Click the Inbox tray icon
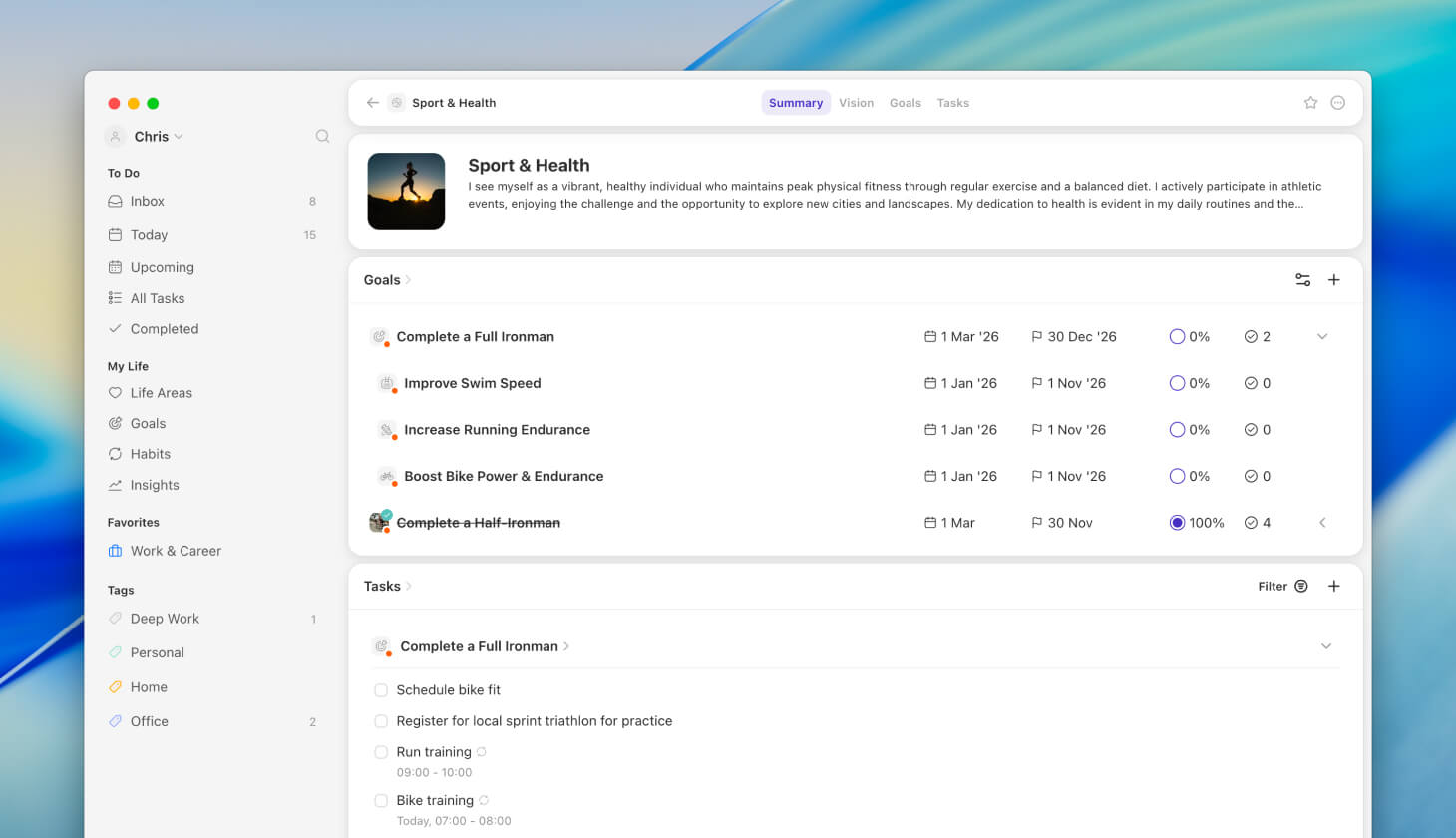Screen dimensions: 1456x838 (115, 201)
